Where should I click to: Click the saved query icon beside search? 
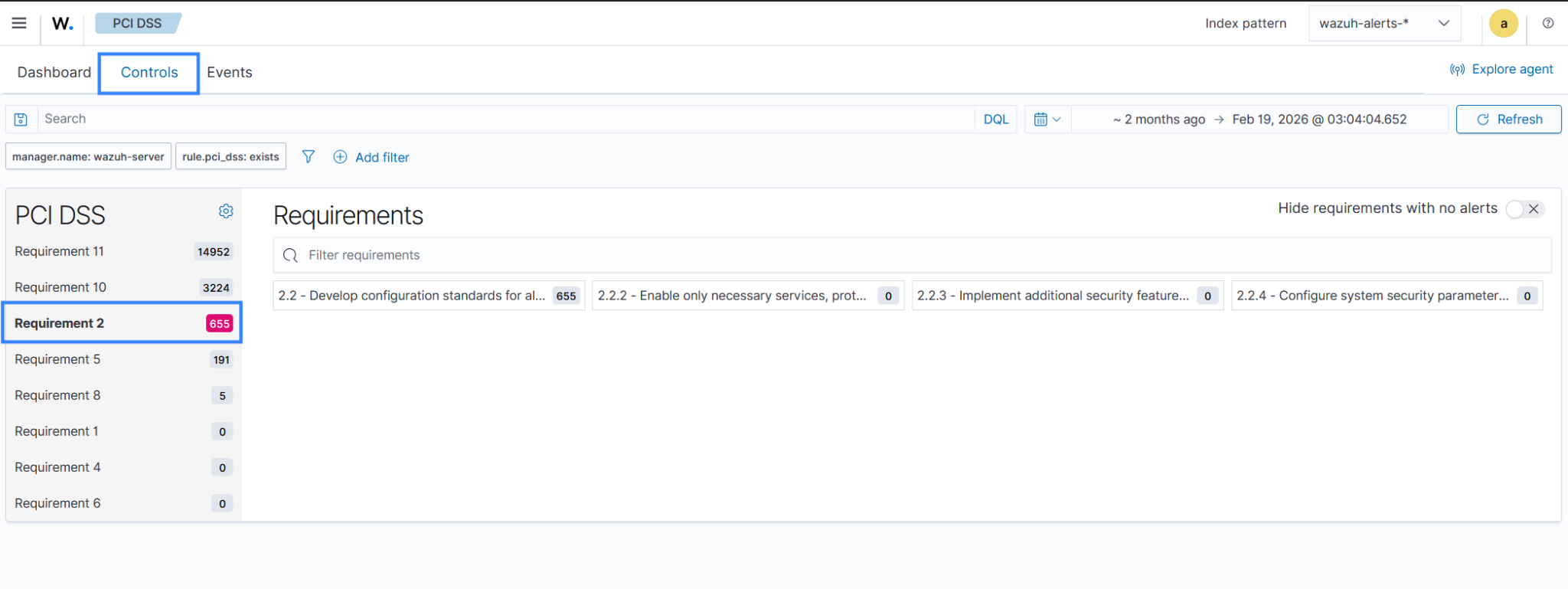(21, 119)
